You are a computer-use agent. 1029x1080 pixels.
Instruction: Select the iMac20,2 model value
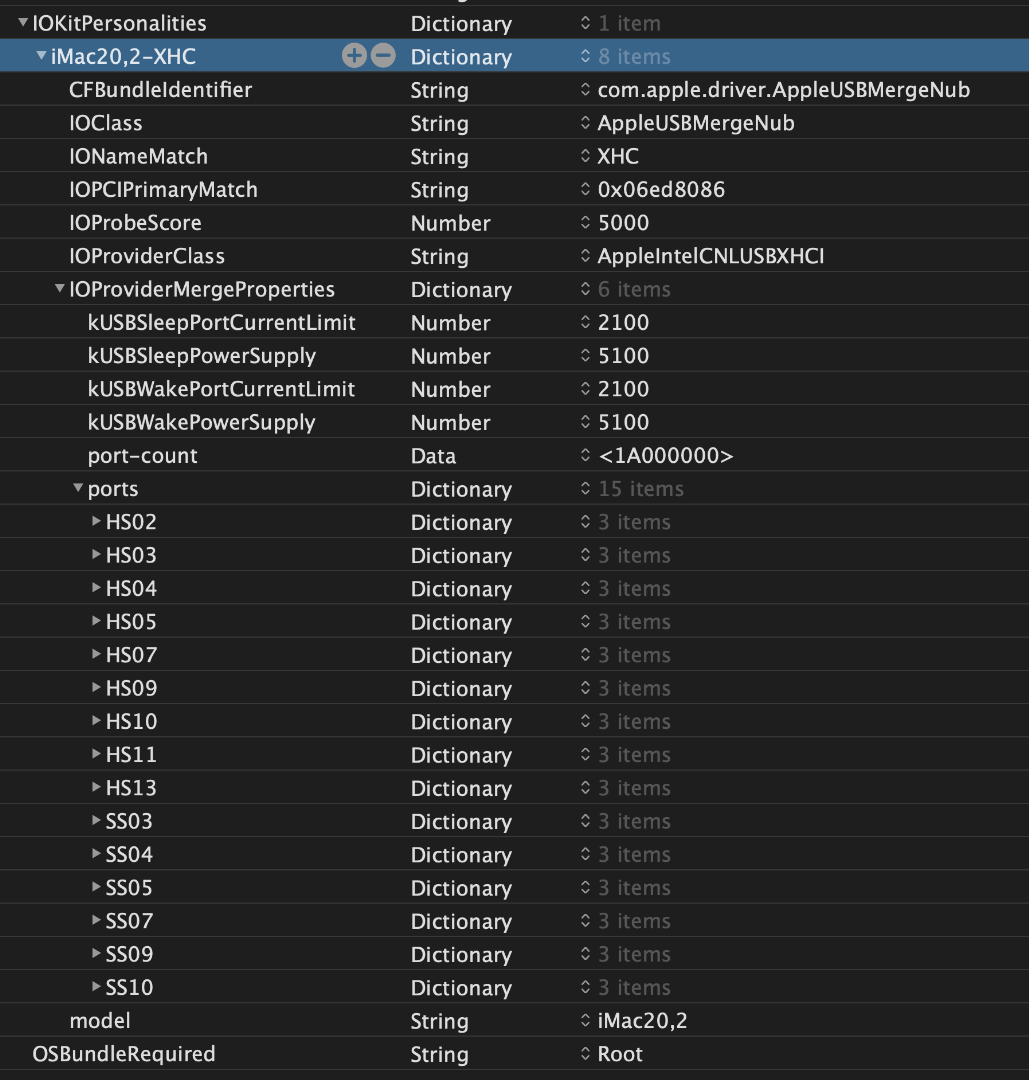click(x=642, y=1020)
